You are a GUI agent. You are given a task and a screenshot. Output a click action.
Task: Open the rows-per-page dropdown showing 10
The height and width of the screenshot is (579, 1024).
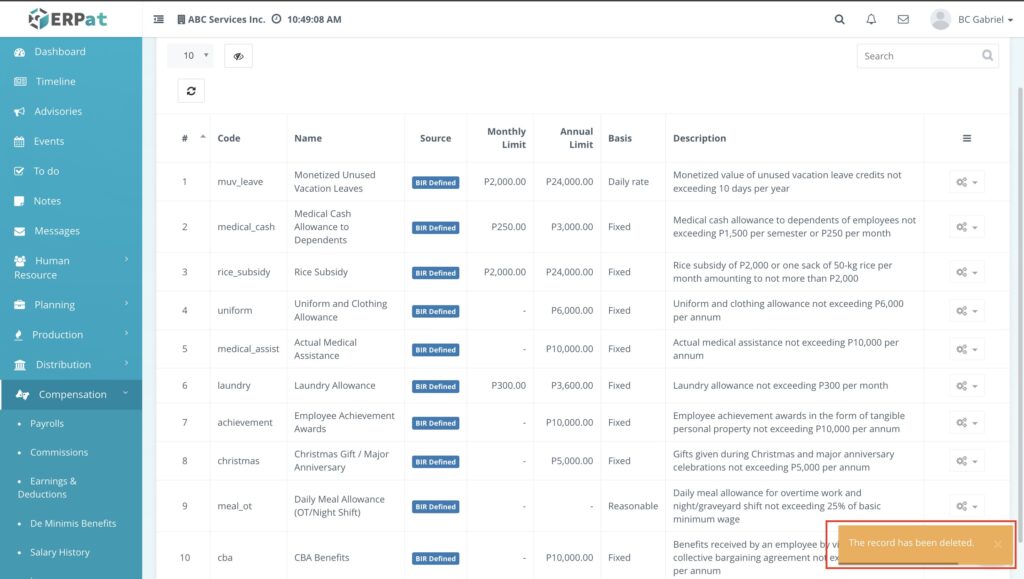coord(190,56)
